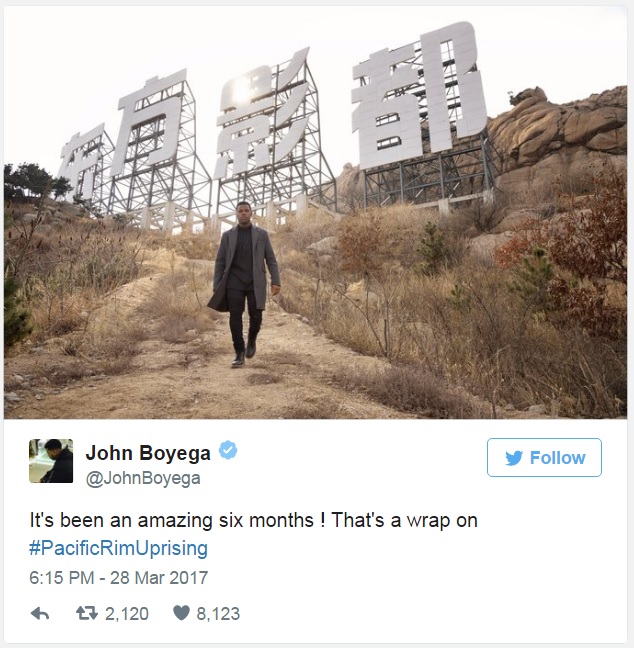Open the John Boyega display name link
The height and width of the screenshot is (648, 634).
[x=148, y=453]
